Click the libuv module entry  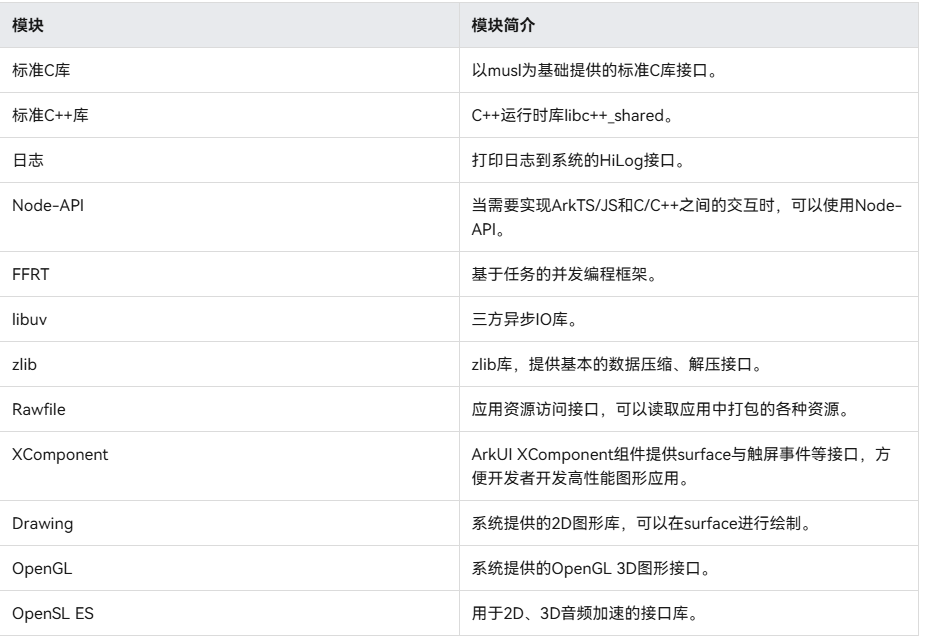point(30,319)
